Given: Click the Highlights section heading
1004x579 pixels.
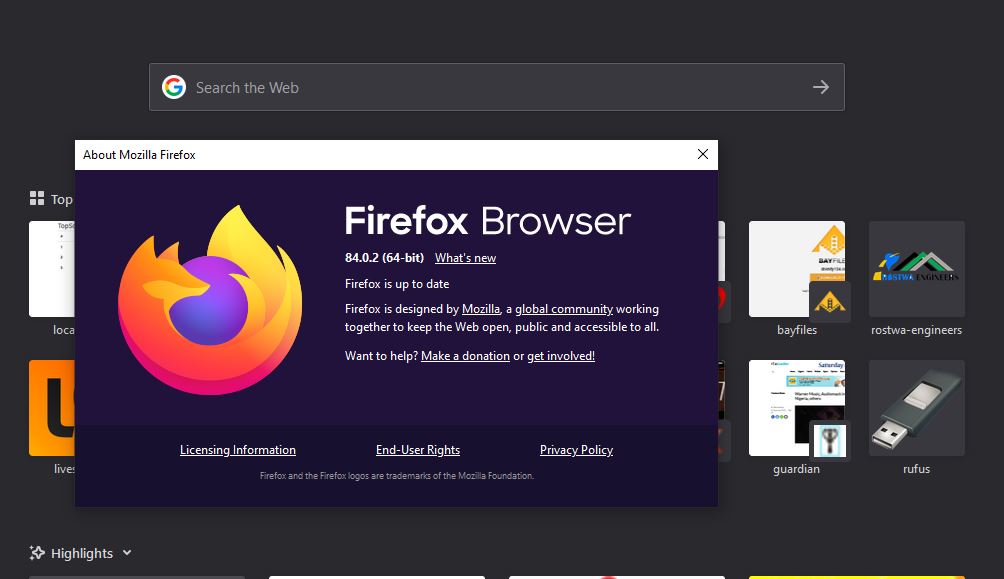Looking at the screenshot, I should click(82, 553).
